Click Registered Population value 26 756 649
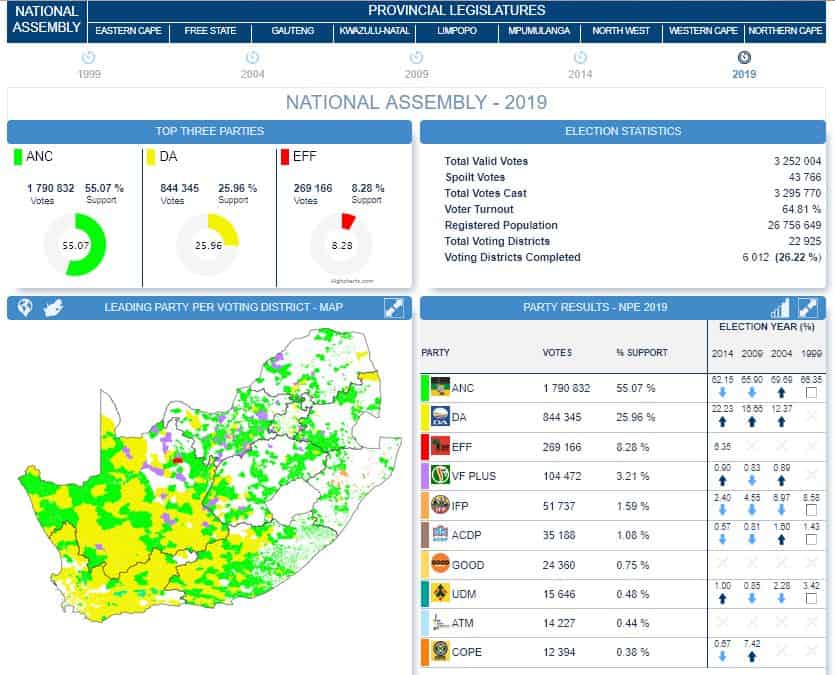The width and height of the screenshot is (835, 675). [x=794, y=225]
